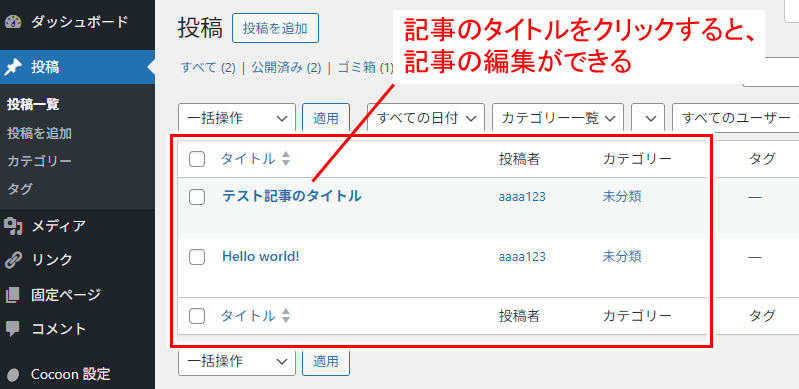Click the 投稿 page heading text
Viewport: 799px width, 389px height.
point(200,29)
